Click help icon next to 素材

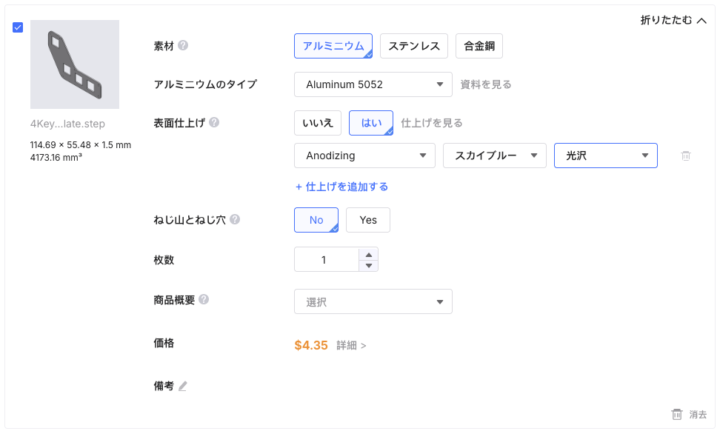tap(183, 46)
